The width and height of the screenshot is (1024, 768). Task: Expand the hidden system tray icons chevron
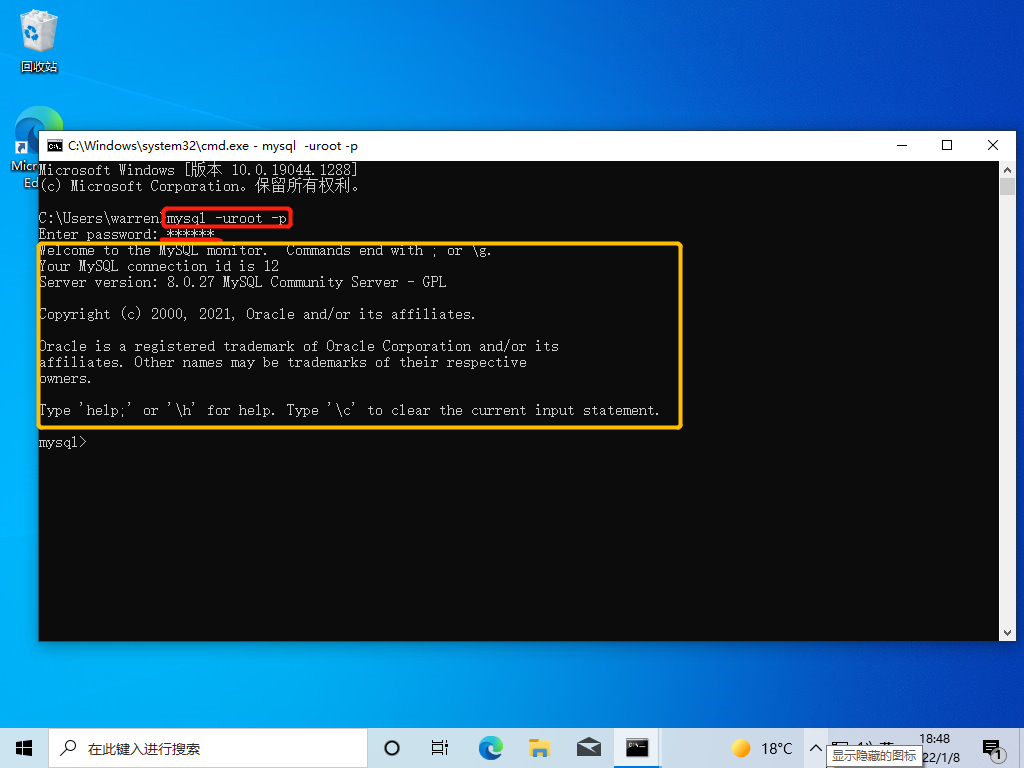coord(816,747)
